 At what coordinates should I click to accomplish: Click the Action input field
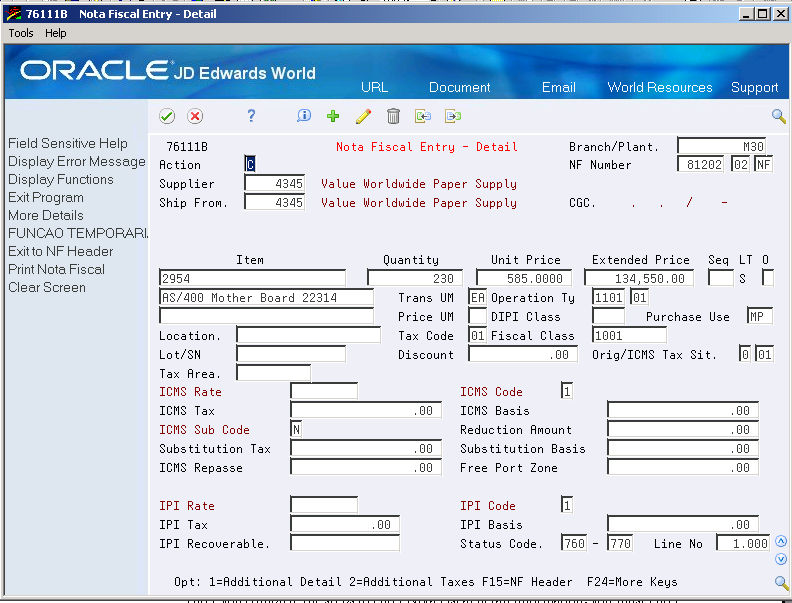click(250, 164)
